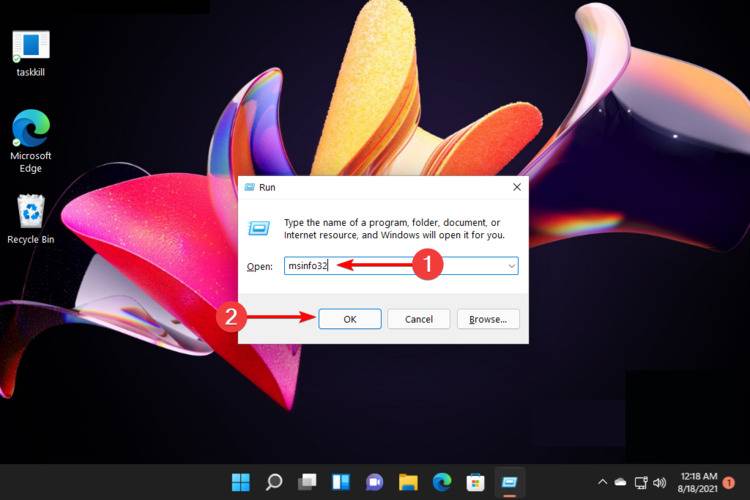Viewport: 750px width, 500px height.
Task: Open File Explorer from the taskbar
Action: click(407, 482)
